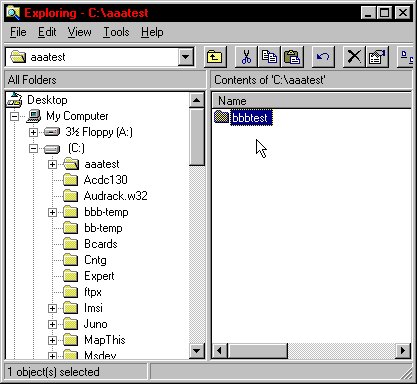Image resolution: width=417 pixels, height=384 pixels.
Task: Click the Undo arrow icon
Action: point(323,57)
